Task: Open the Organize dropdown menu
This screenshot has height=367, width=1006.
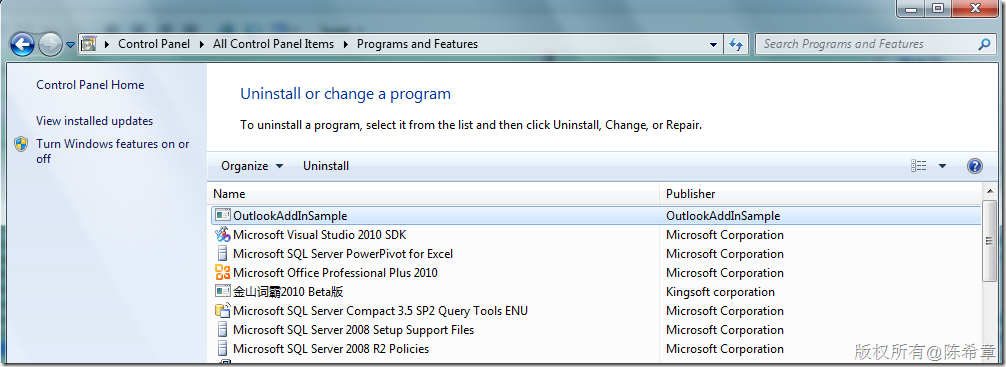Action: click(x=252, y=166)
